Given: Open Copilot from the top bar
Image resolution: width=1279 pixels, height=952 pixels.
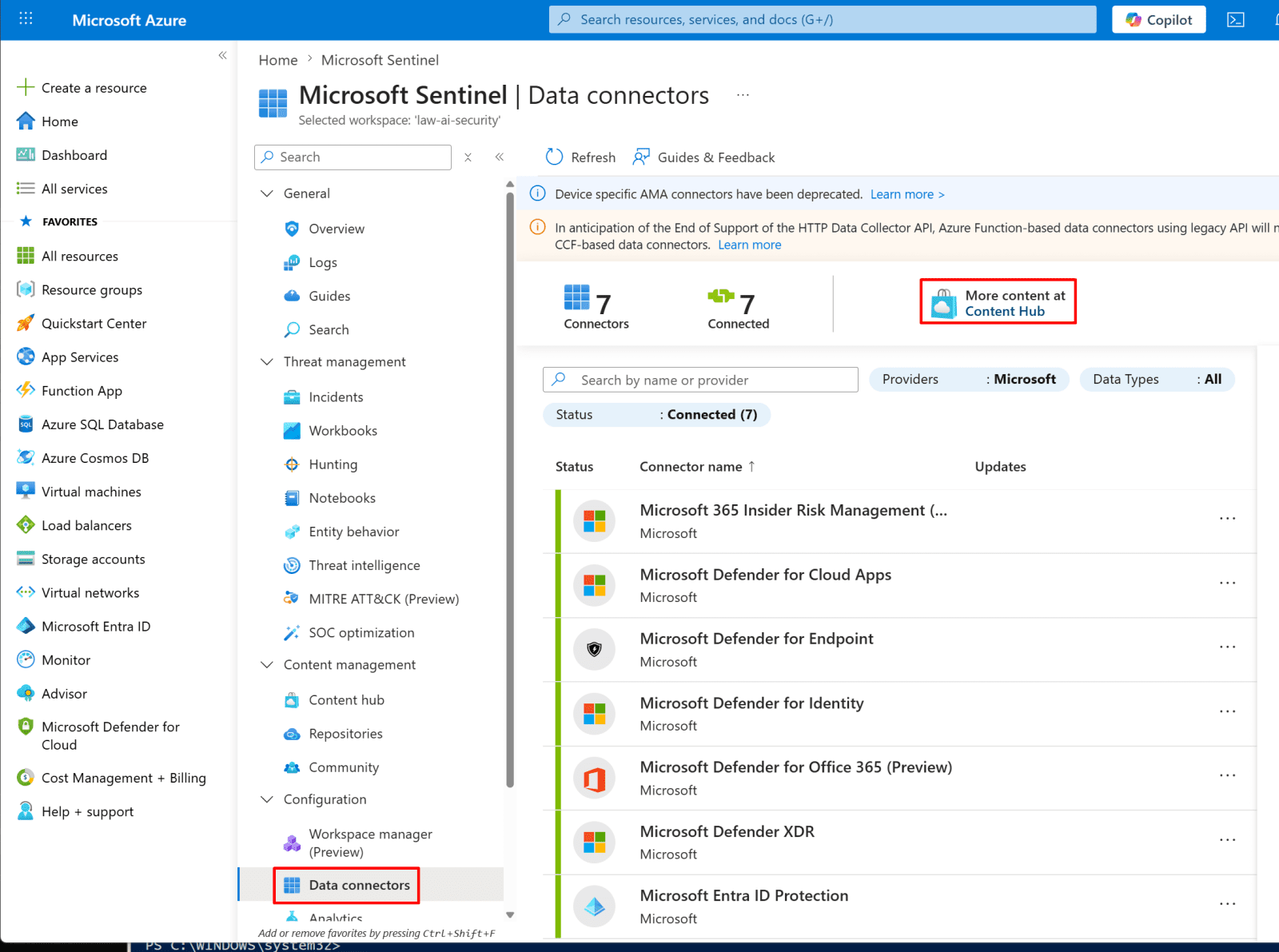Looking at the screenshot, I should [1158, 20].
